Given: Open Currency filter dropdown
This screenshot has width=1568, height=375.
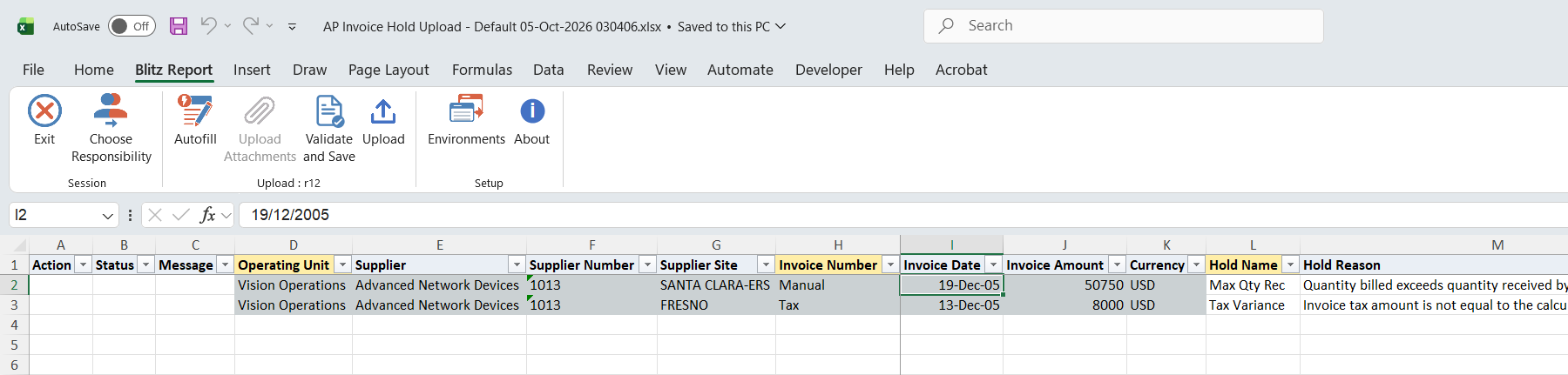Looking at the screenshot, I should click(x=1196, y=265).
